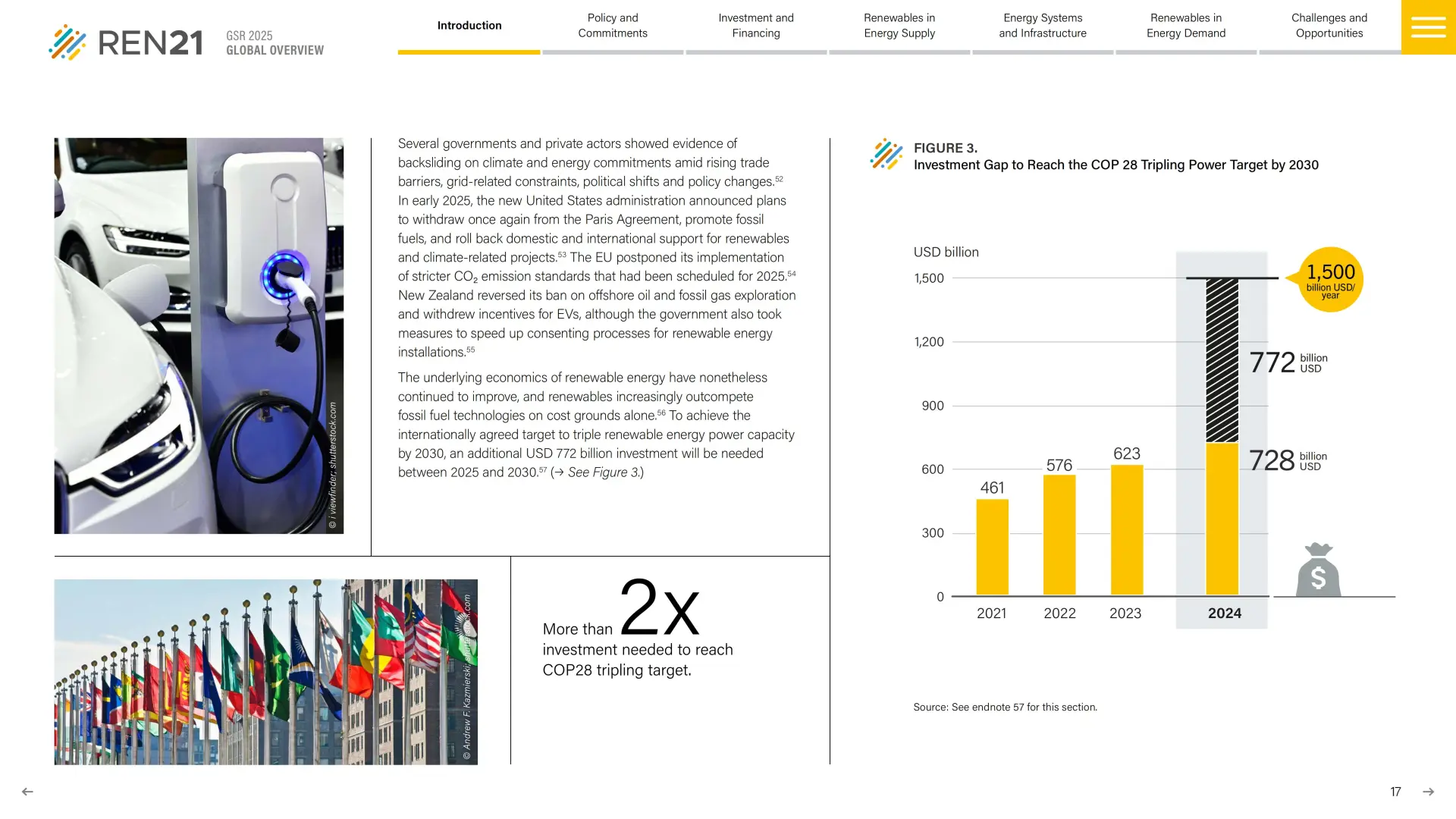The height and width of the screenshot is (819, 1456).
Task: Go to previous page arrow
Action: point(27,792)
